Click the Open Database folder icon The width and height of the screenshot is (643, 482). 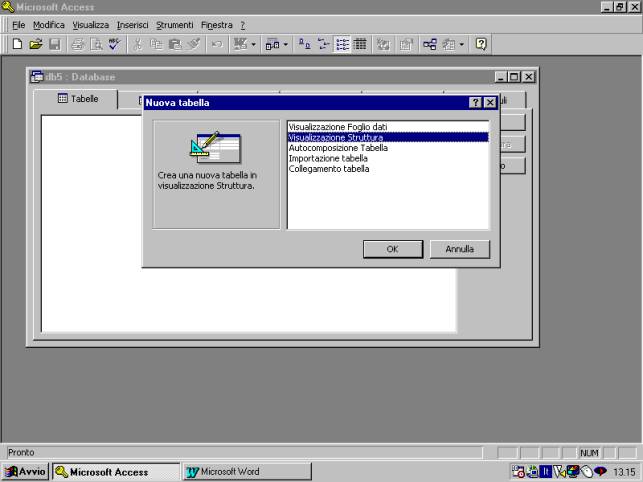tap(36, 44)
